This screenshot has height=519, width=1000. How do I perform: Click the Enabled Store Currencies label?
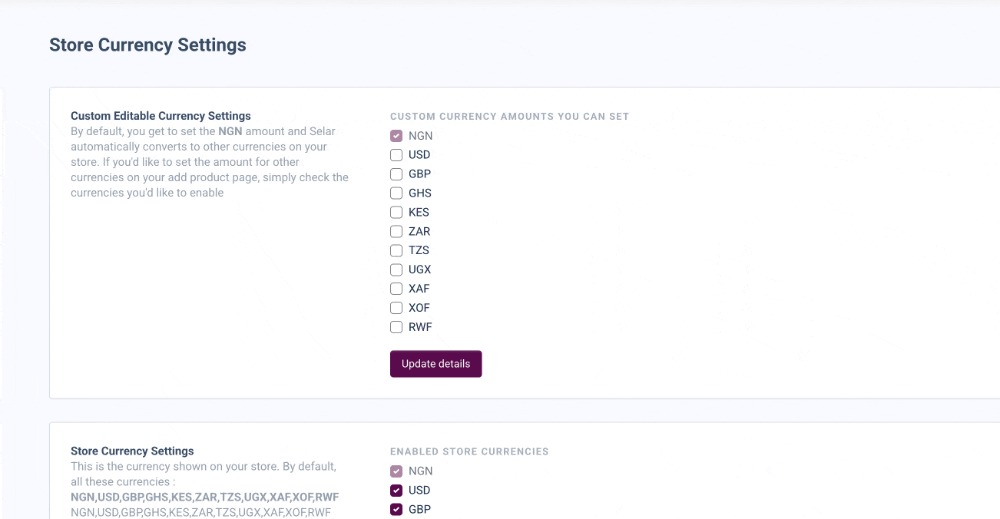(469, 451)
